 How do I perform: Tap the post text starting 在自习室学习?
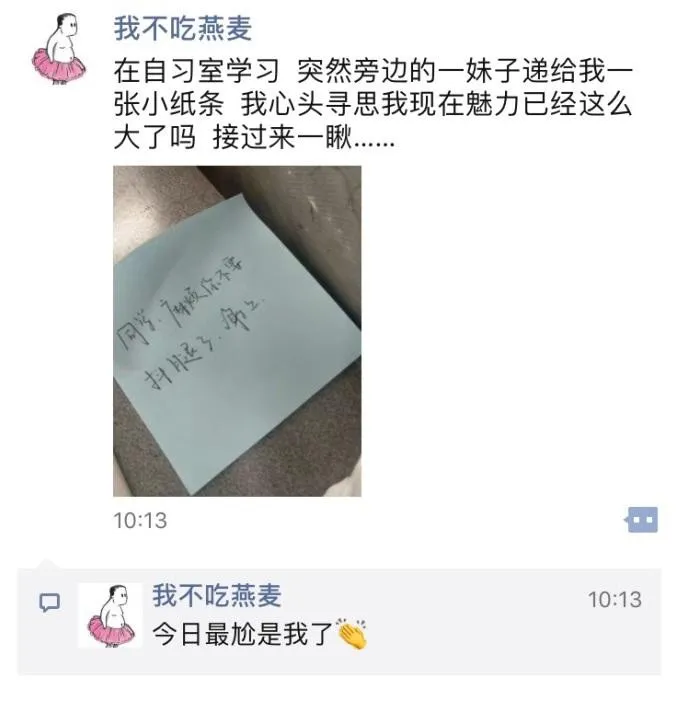click(x=373, y=105)
